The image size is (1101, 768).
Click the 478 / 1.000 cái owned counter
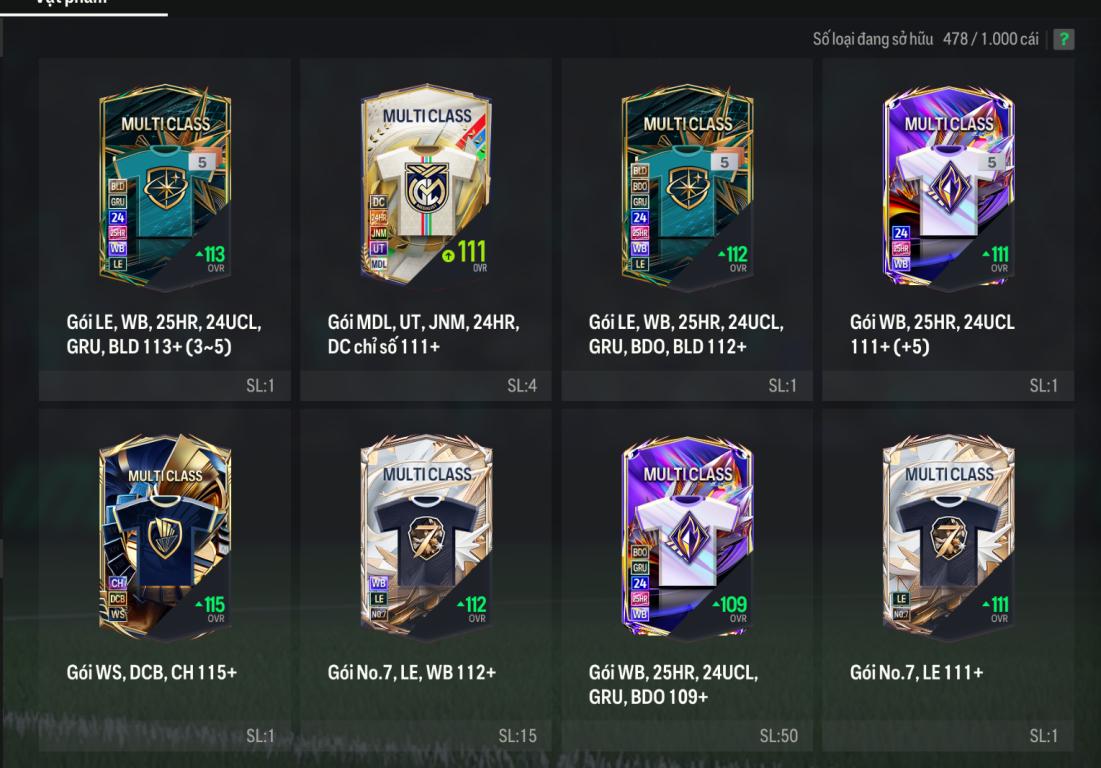click(x=991, y=39)
